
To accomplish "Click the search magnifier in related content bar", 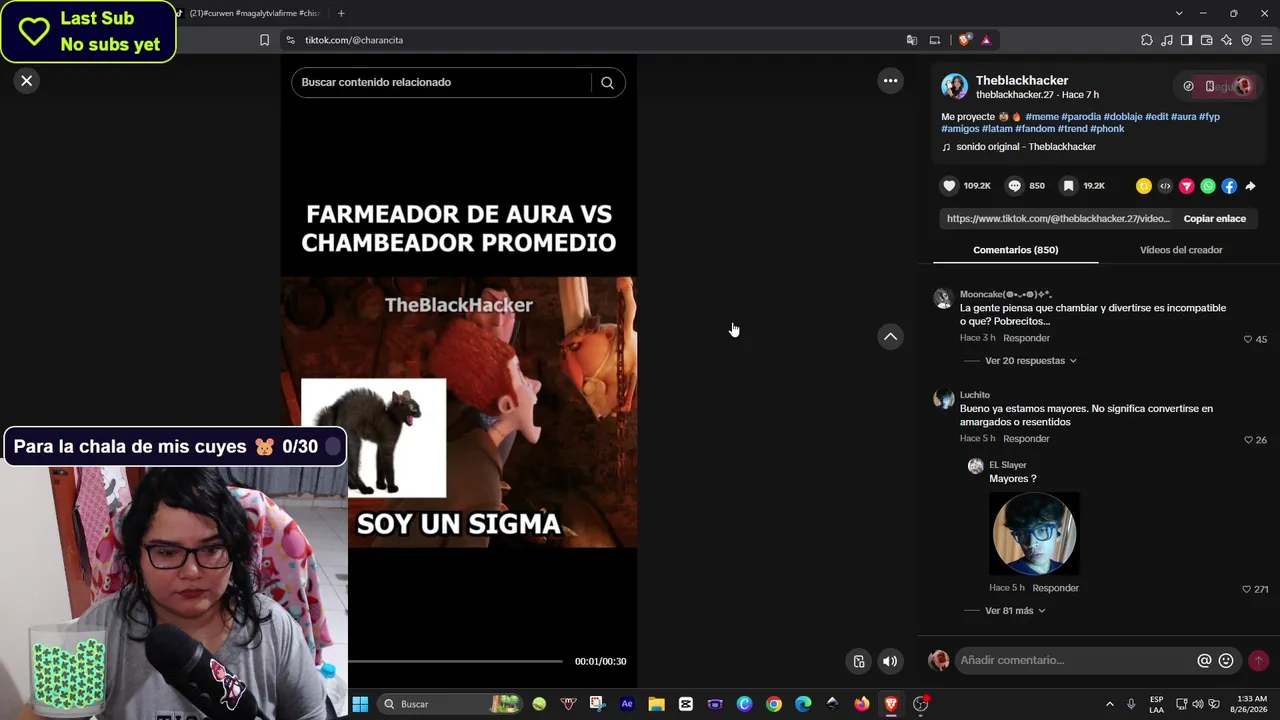I will 607,83.
